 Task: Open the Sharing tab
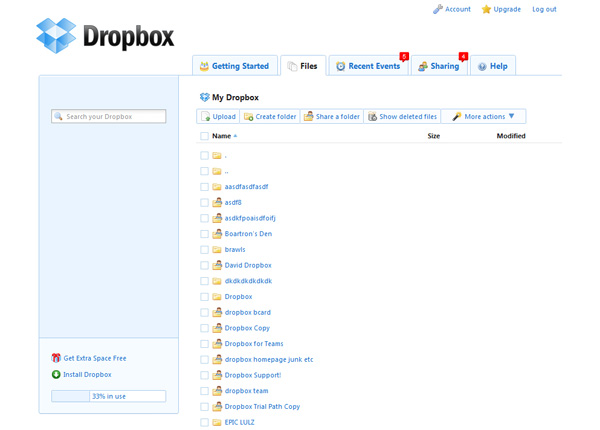pos(439,66)
